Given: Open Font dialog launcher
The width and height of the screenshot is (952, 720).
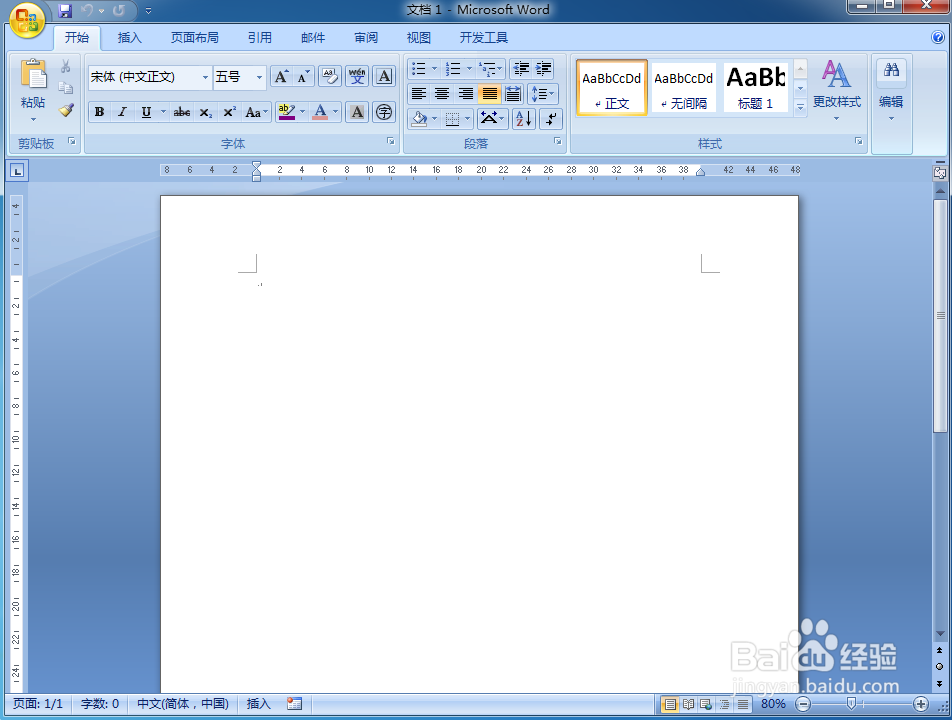Looking at the screenshot, I should point(390,141).
